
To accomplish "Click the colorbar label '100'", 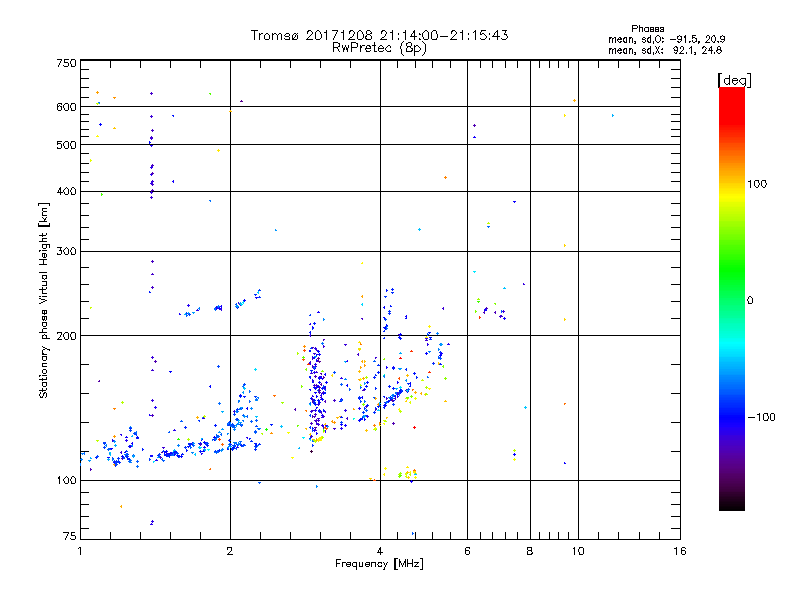I will pyautogui.click(x=757, y=184).
